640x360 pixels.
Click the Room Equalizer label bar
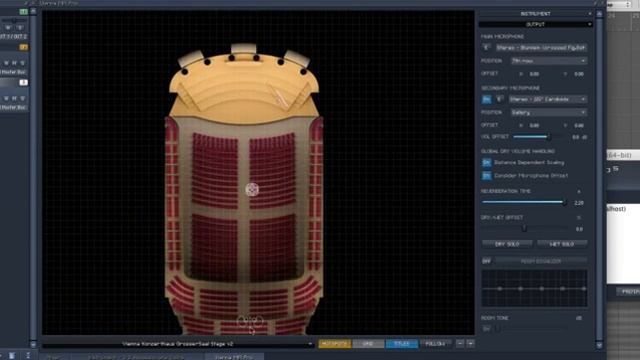541,261
